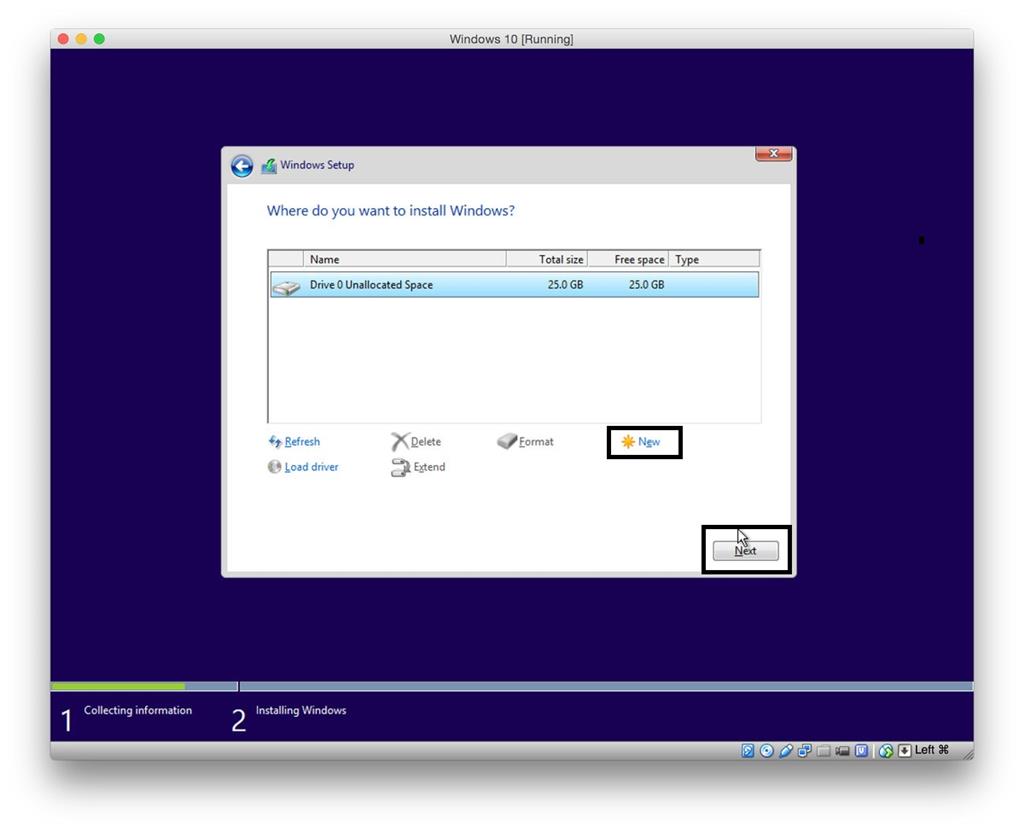Click New to create a partition
The height and width of the screenshot is (832, 1024).
[x=649, y=442]
